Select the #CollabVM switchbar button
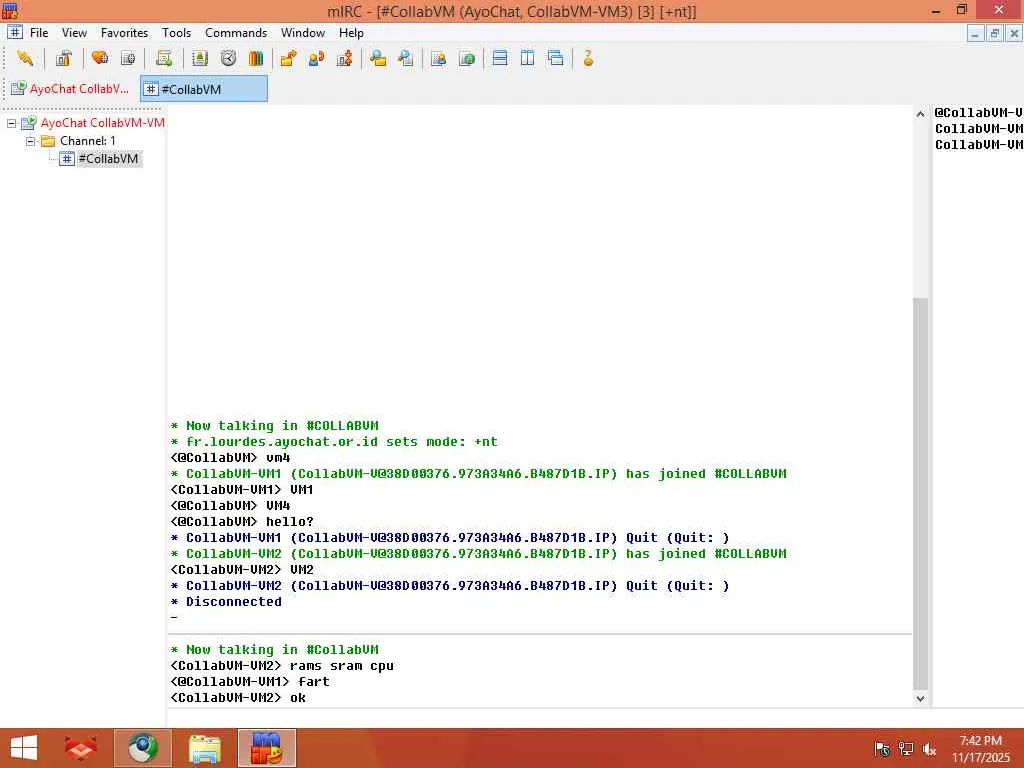Screen dimensions: 1024x768 tap(204, 89)
